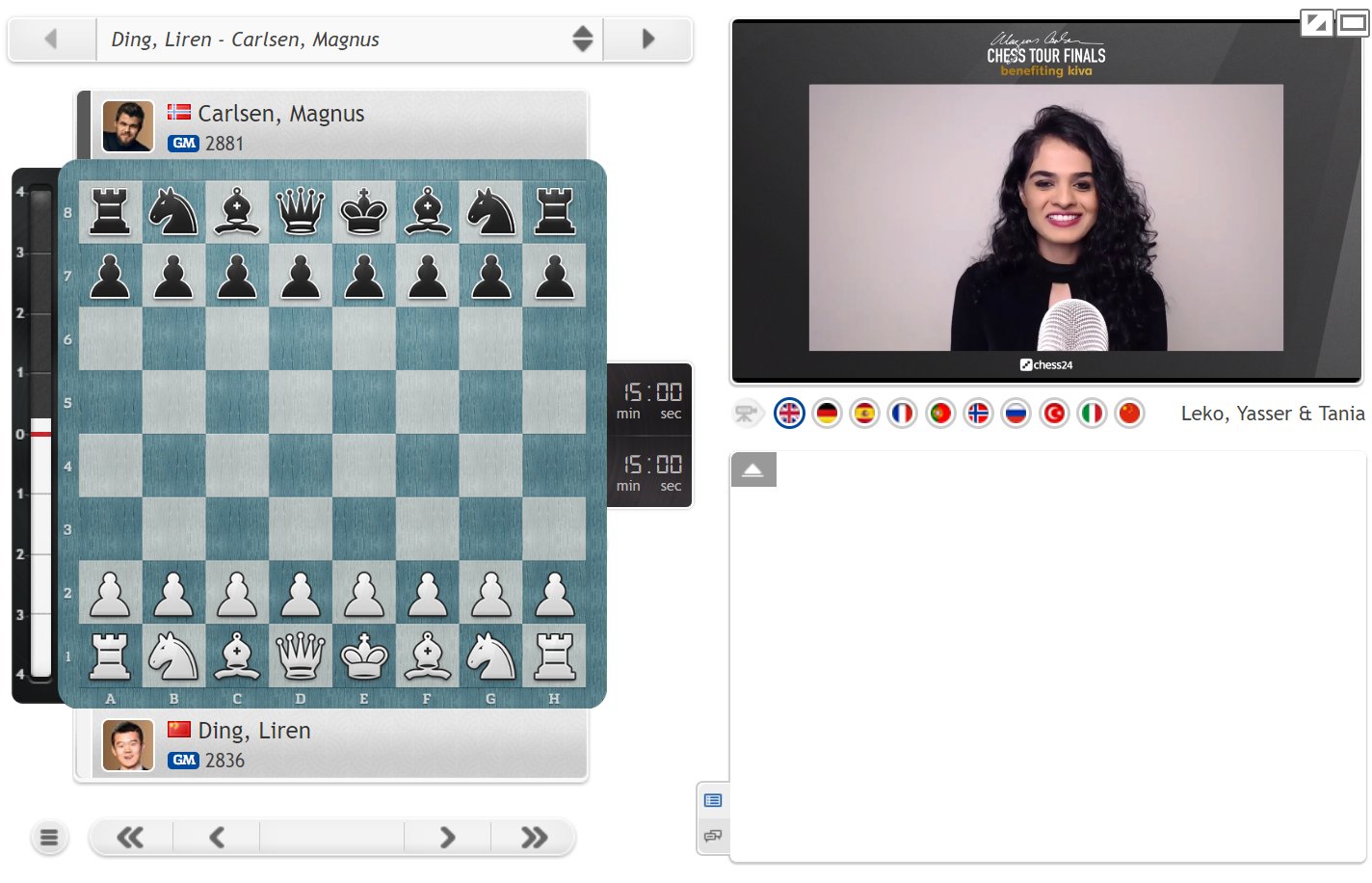1372x883 pixels.
Task: Click the black pawn on e7
Action: point(364,276)
